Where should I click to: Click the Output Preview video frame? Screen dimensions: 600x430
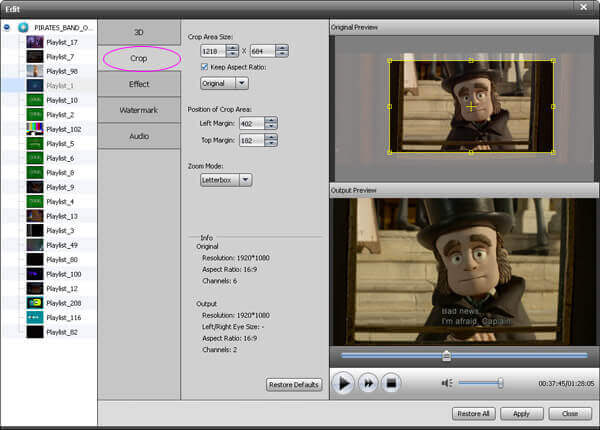coord(465,272)
